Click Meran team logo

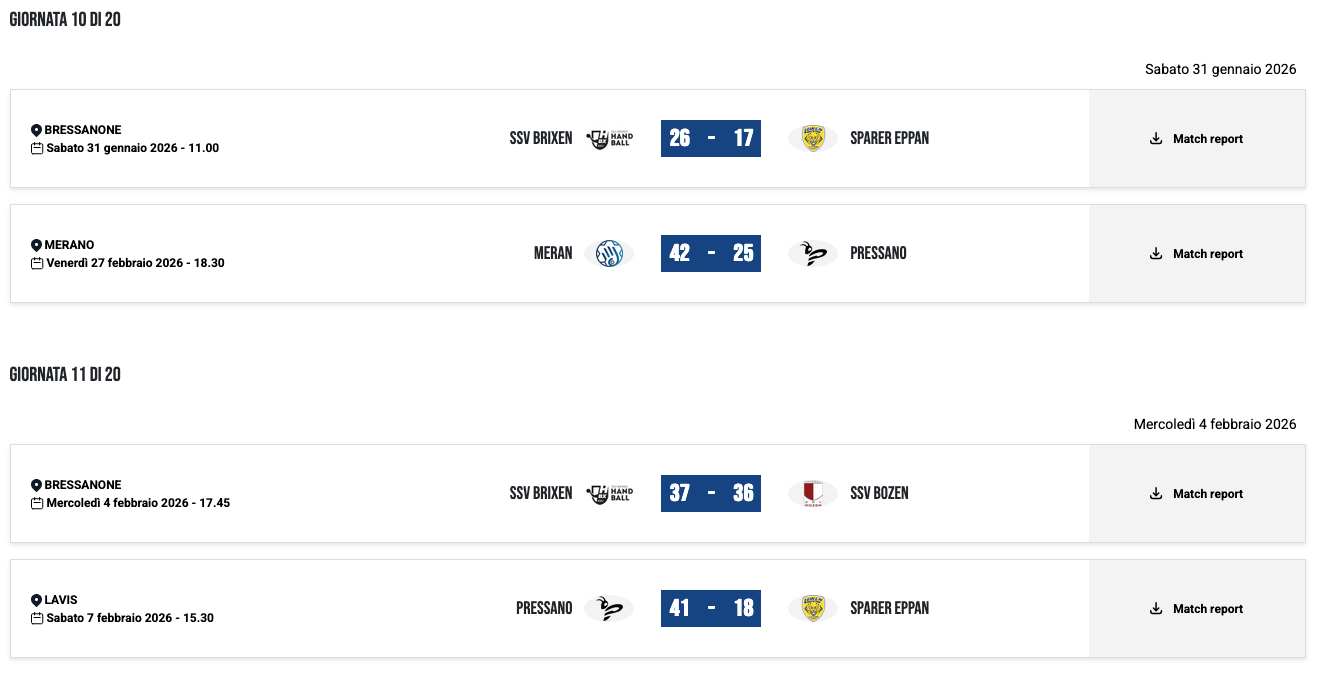click(x=609, y=254)
